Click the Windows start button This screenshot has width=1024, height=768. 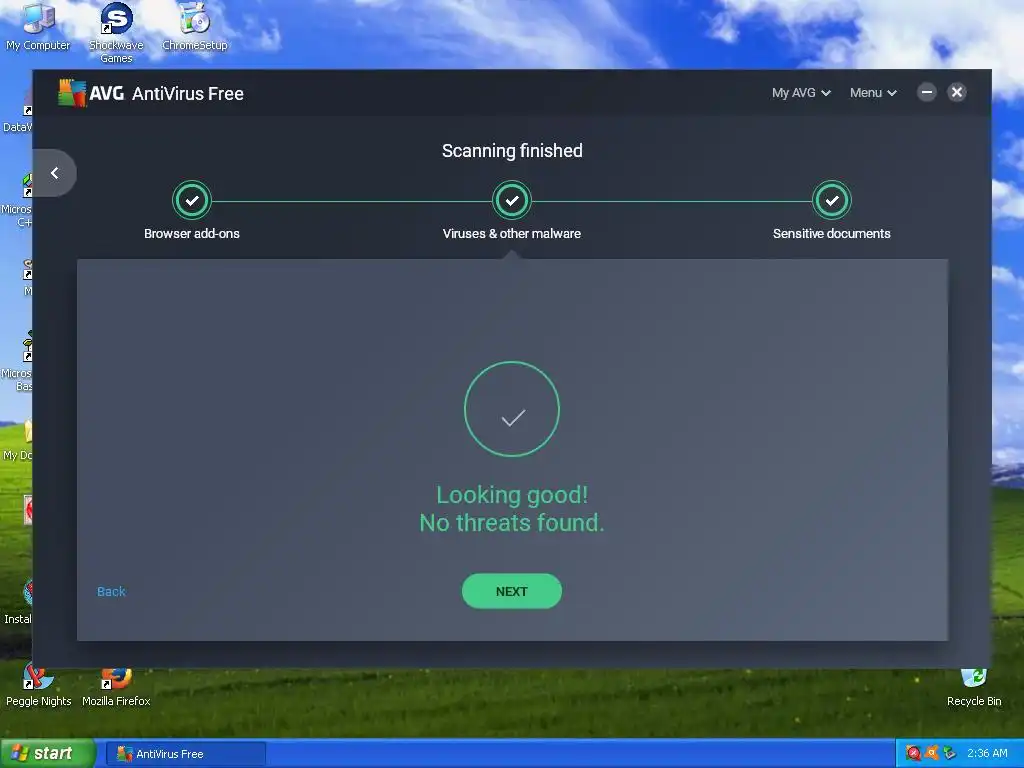pyautogui.click(x=47, y=753)
